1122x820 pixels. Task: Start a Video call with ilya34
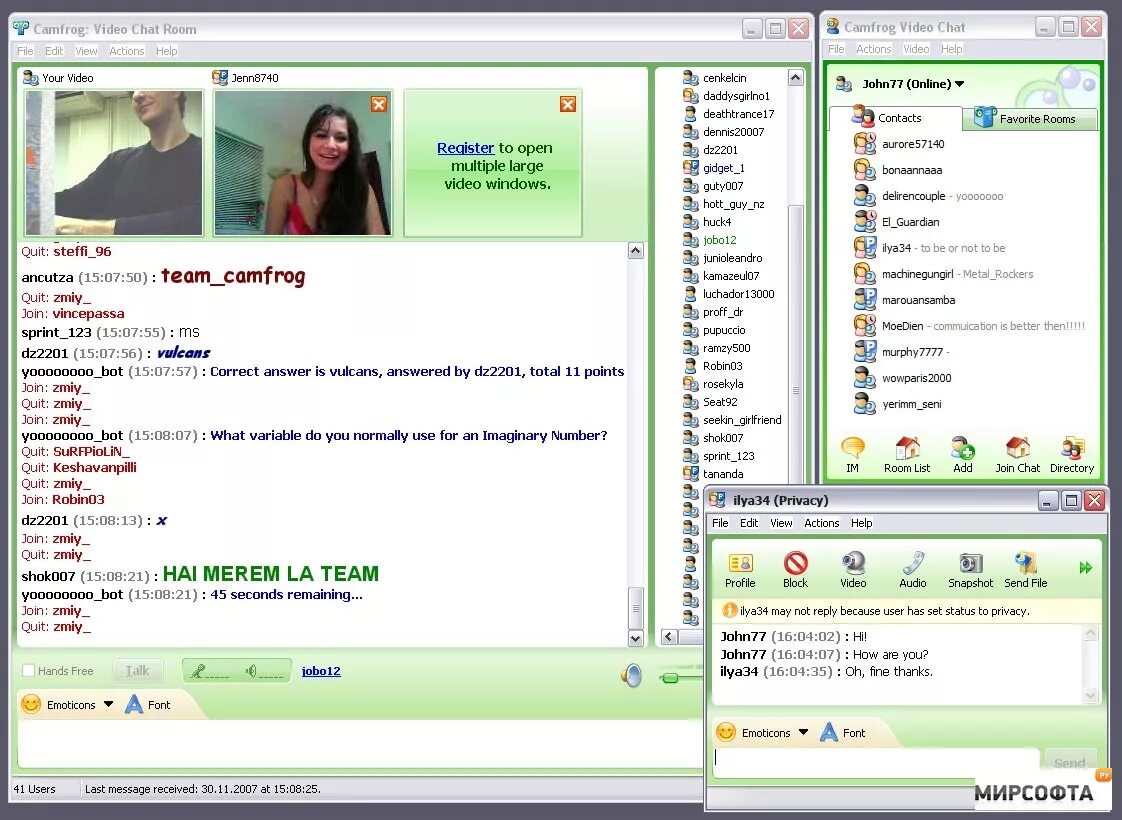[851, 568]
